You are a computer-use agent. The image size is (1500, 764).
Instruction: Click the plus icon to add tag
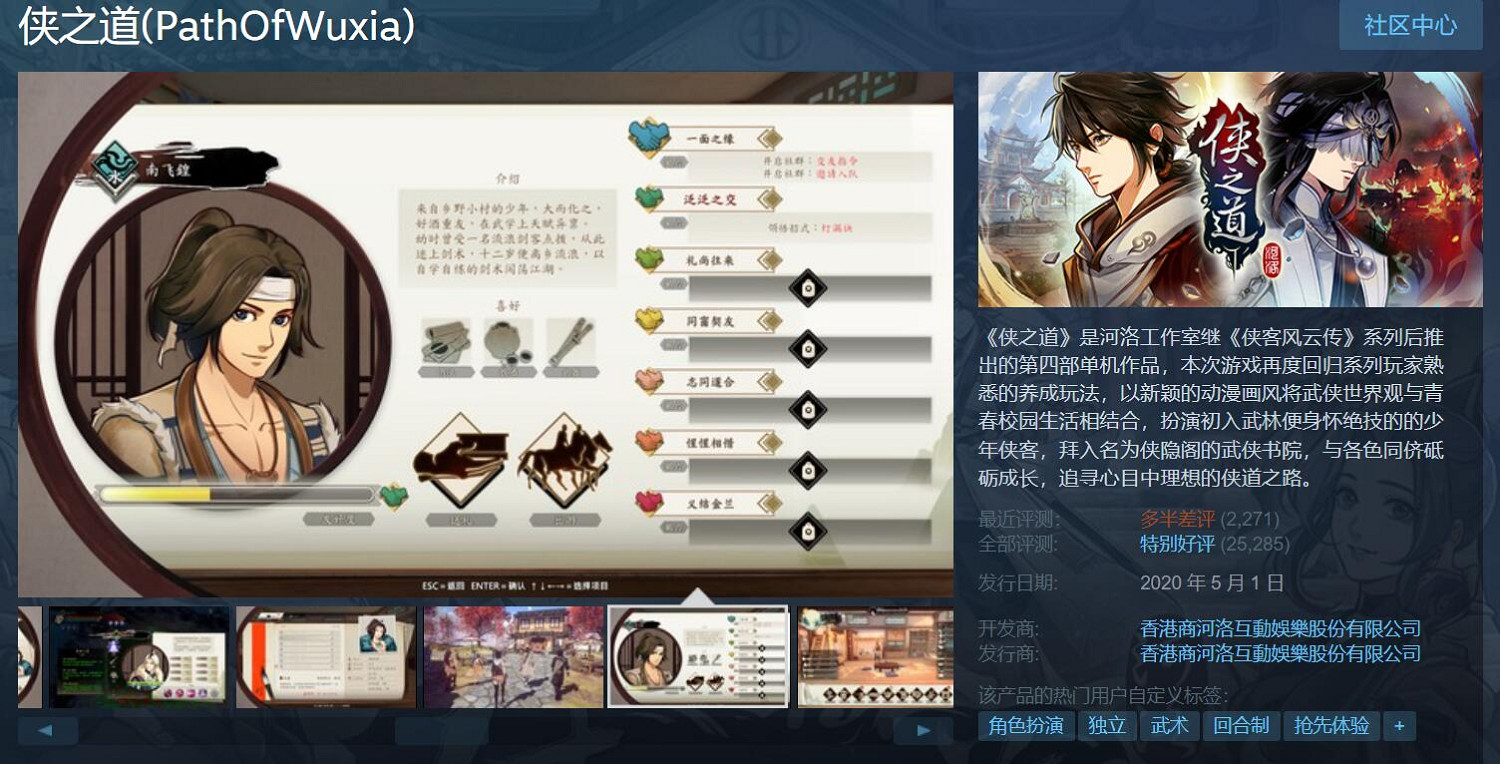(x=1399, y=726)
